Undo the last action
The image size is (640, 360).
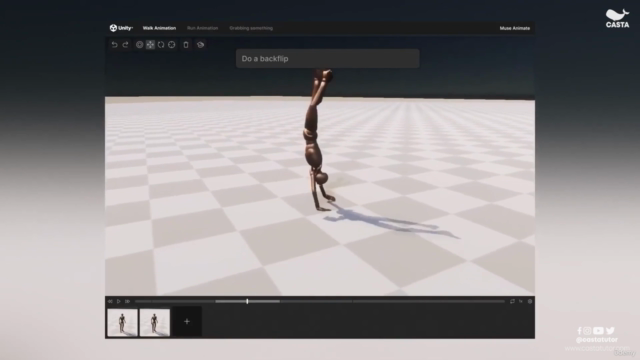(x=114, y=44)
